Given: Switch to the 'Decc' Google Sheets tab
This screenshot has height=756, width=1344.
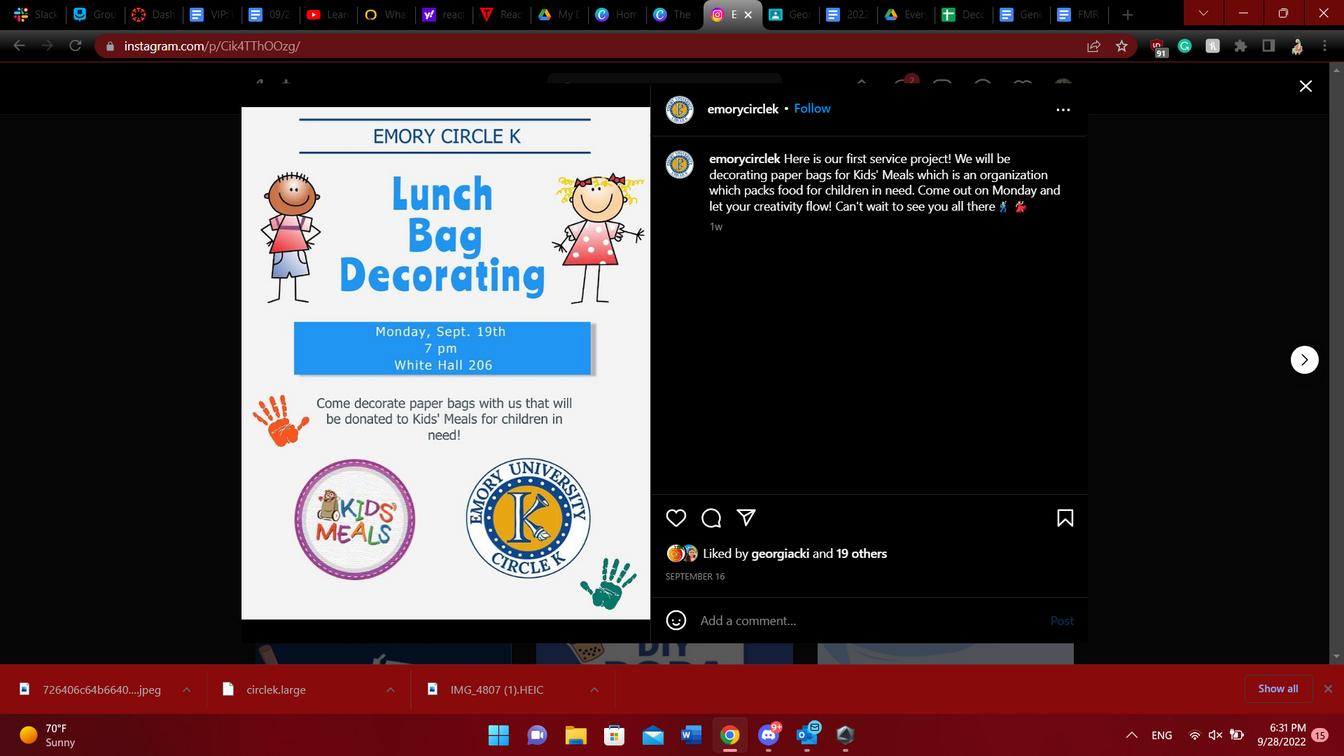Looking at the screenshot, I should pyautogui.click(x=964, y=15).
